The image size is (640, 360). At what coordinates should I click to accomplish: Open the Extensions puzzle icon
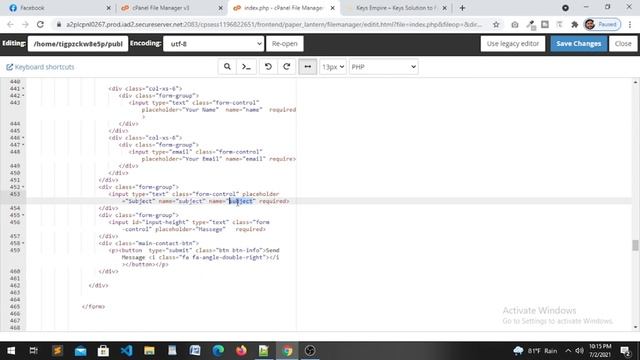575,24
